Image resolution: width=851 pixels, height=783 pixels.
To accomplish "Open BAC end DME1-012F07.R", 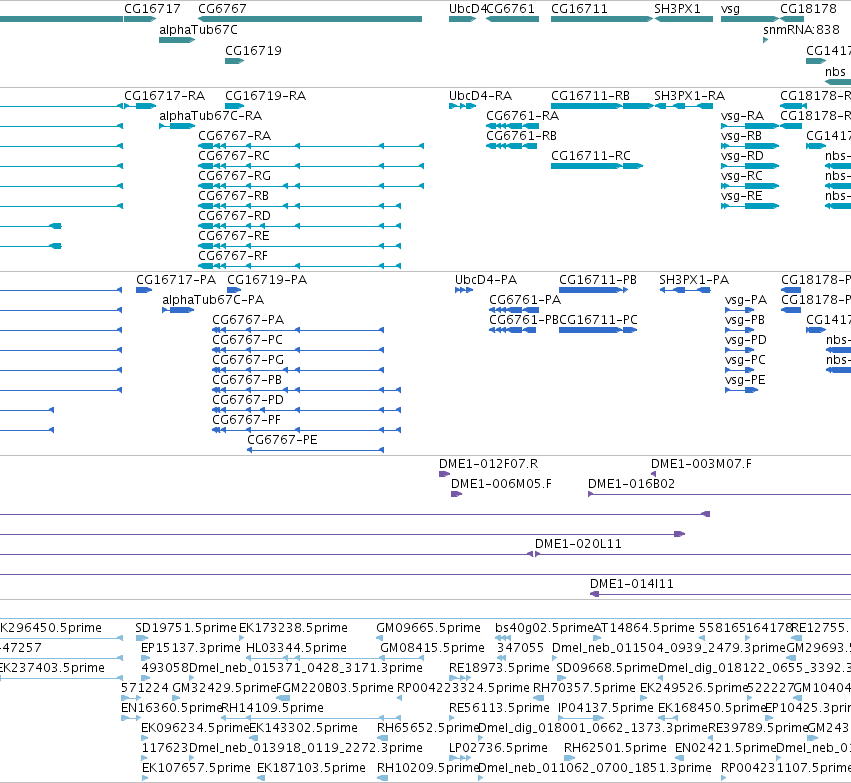I will pyautogui.click(x=488, y=464).
